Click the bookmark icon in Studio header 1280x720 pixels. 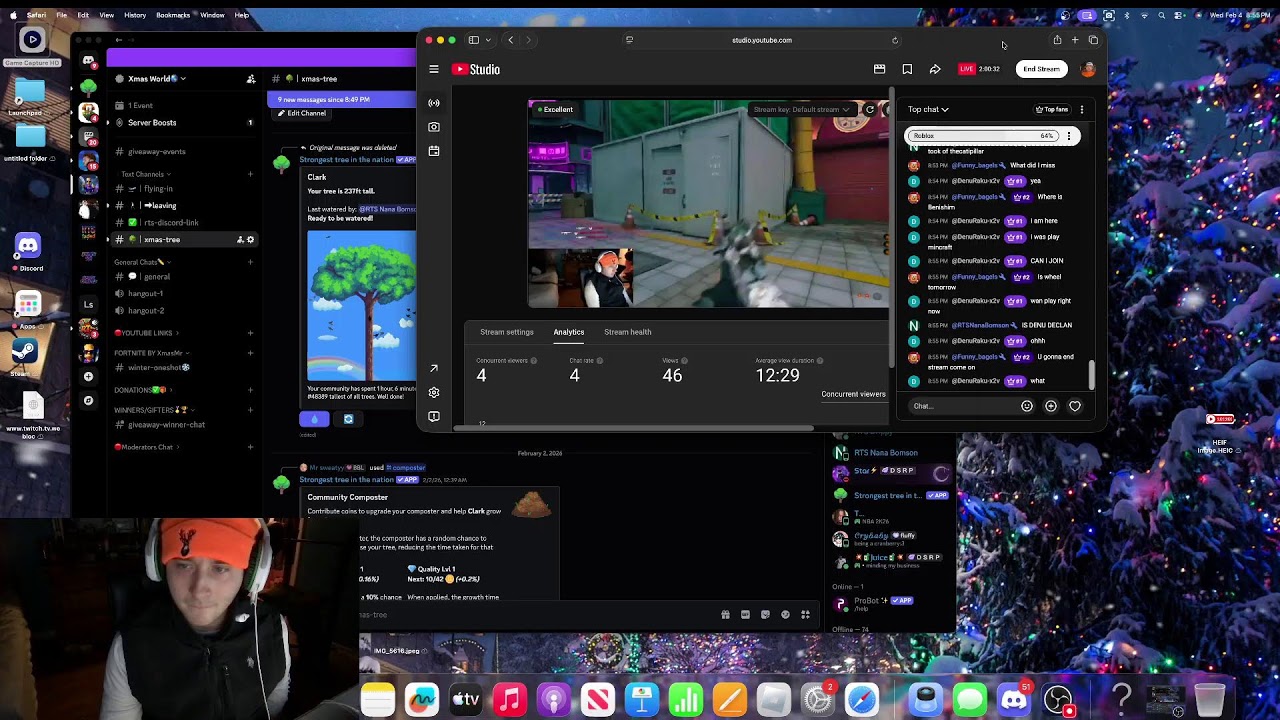[907, 69]
